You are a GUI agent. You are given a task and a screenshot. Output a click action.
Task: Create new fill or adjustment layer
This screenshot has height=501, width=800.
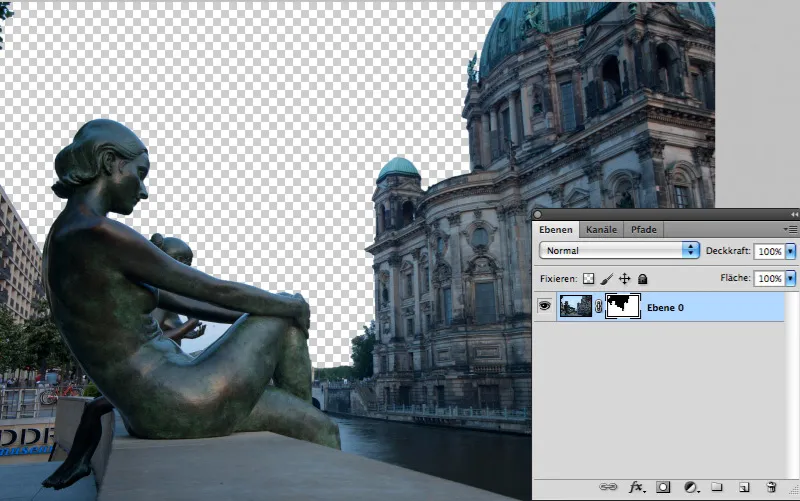[x=691, y=487]
